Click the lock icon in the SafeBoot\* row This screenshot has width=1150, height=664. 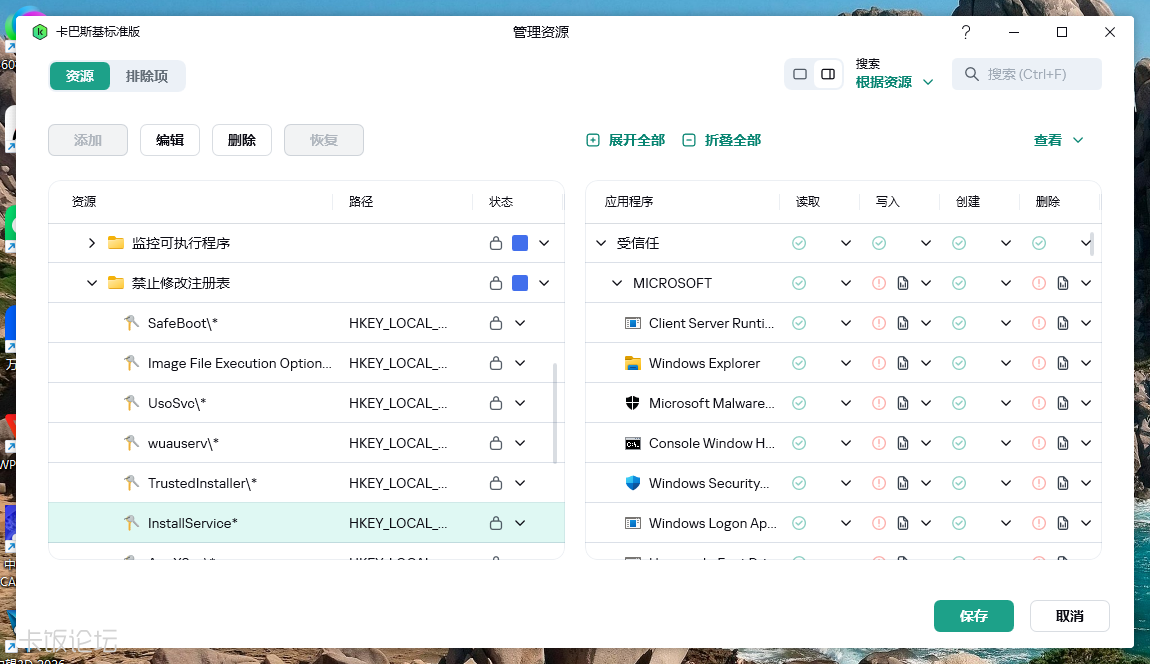coord(496,323)
